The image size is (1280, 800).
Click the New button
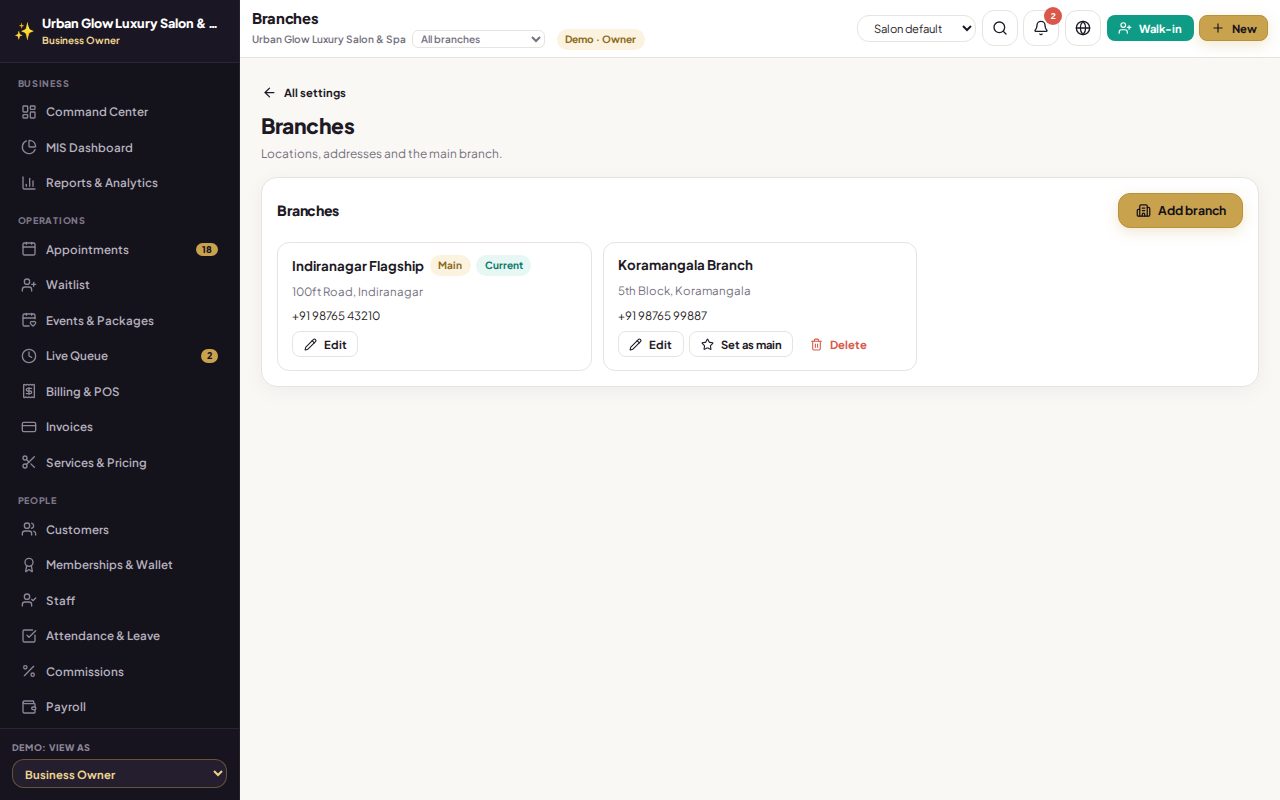(x=1233, y=28)
